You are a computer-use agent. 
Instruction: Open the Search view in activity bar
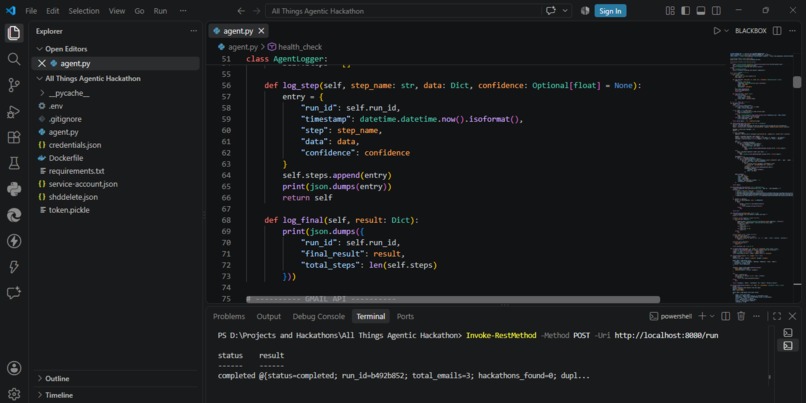14,59
